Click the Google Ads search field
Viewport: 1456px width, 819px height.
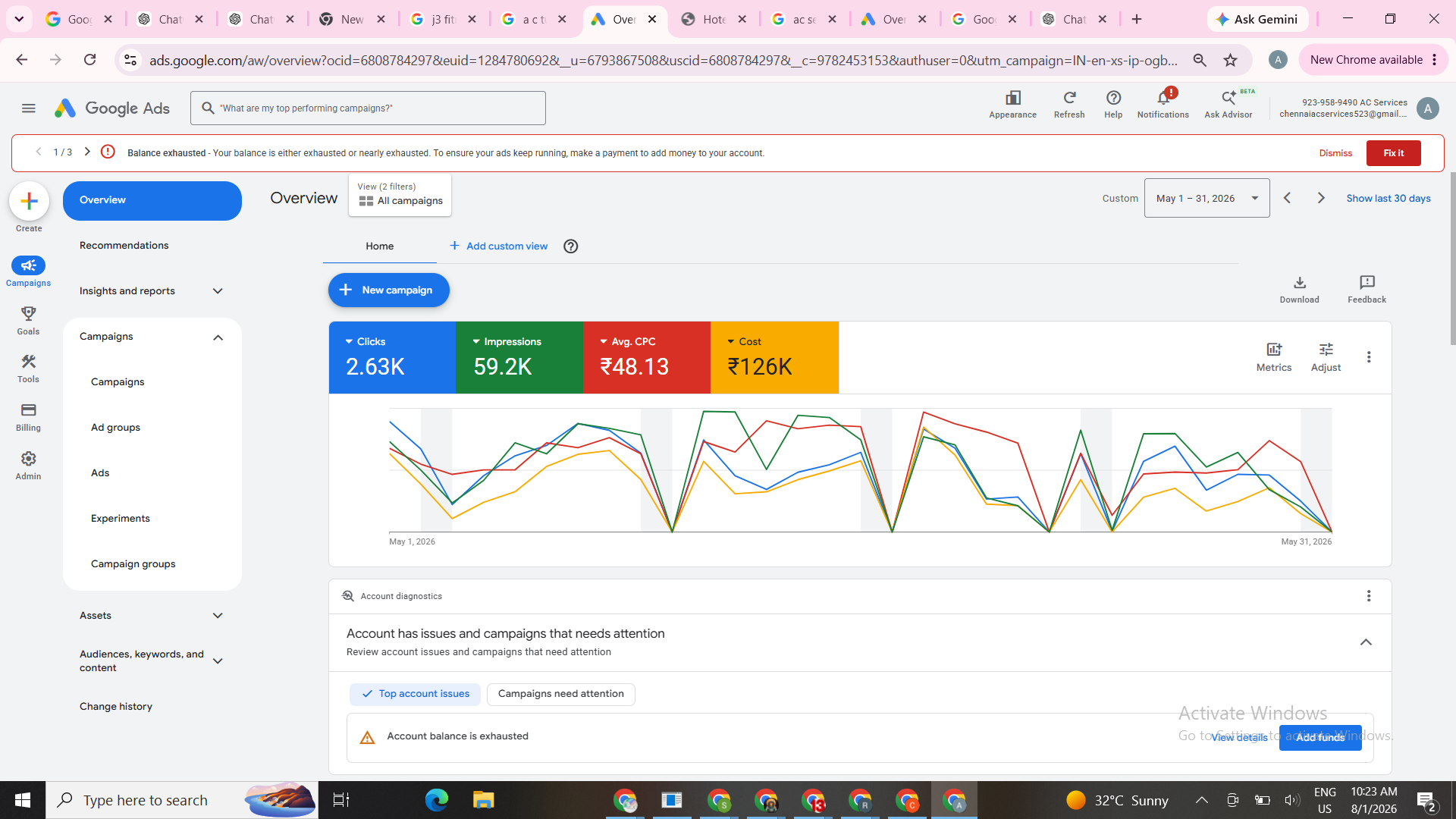coord(368,108)
